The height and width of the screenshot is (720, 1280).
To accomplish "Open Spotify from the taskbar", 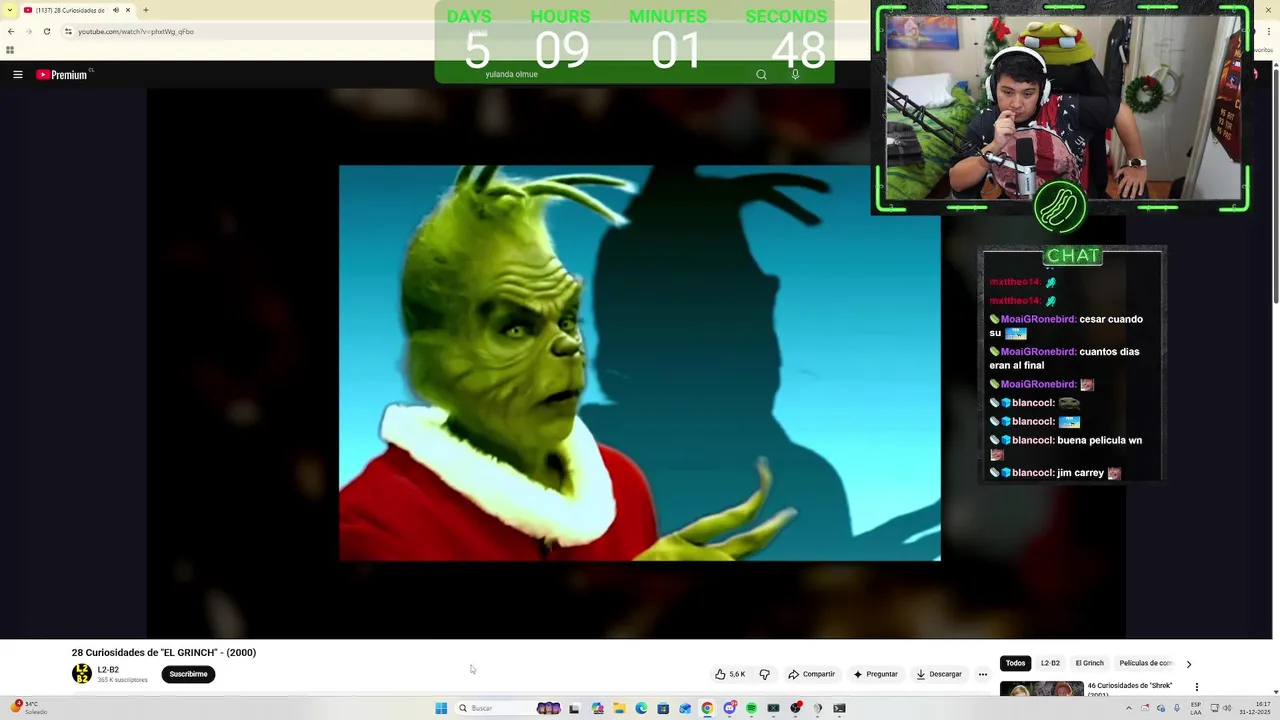I will [x=751, y=708].
